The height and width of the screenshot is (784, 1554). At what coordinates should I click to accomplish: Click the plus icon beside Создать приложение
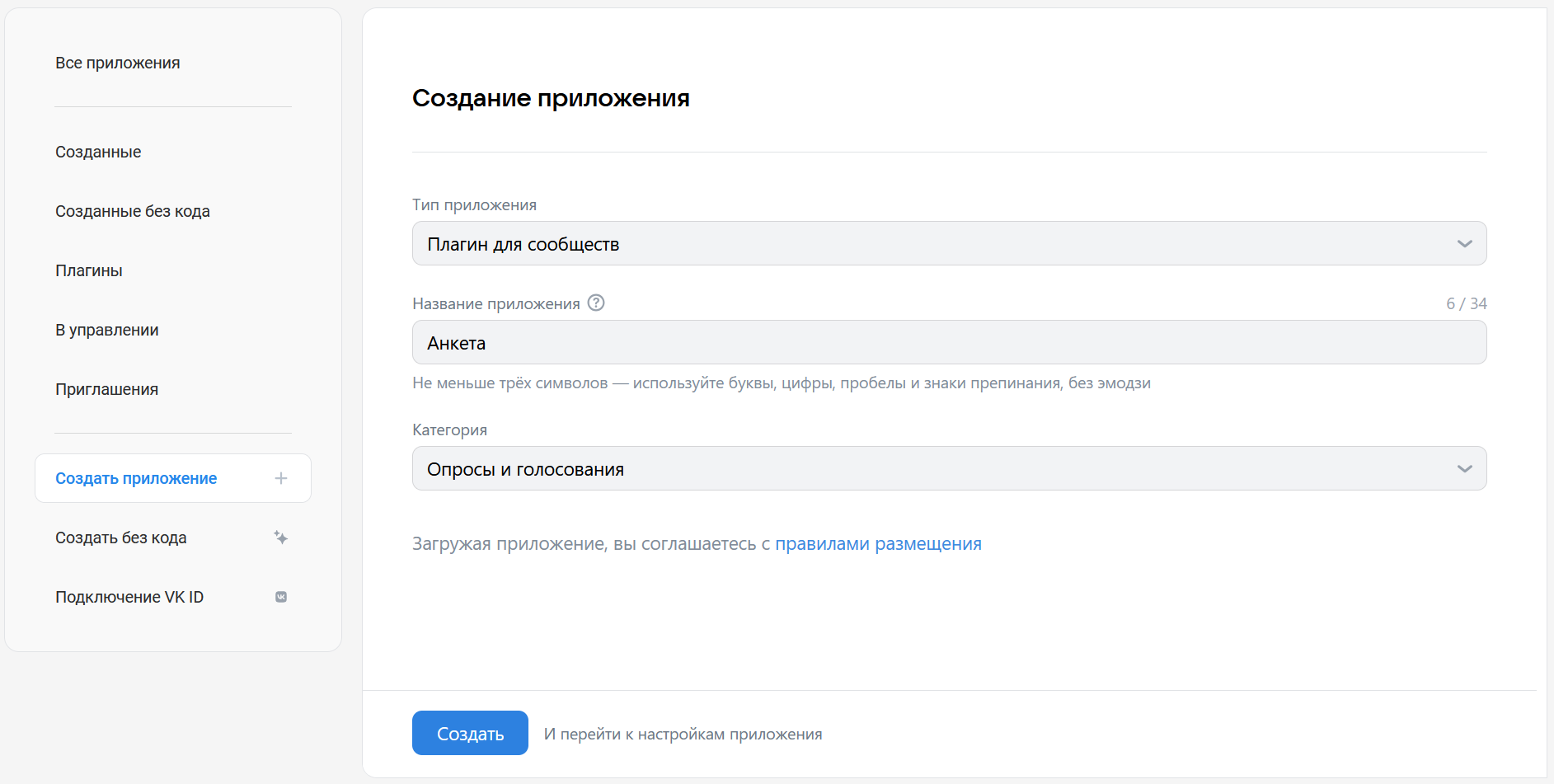281,478
